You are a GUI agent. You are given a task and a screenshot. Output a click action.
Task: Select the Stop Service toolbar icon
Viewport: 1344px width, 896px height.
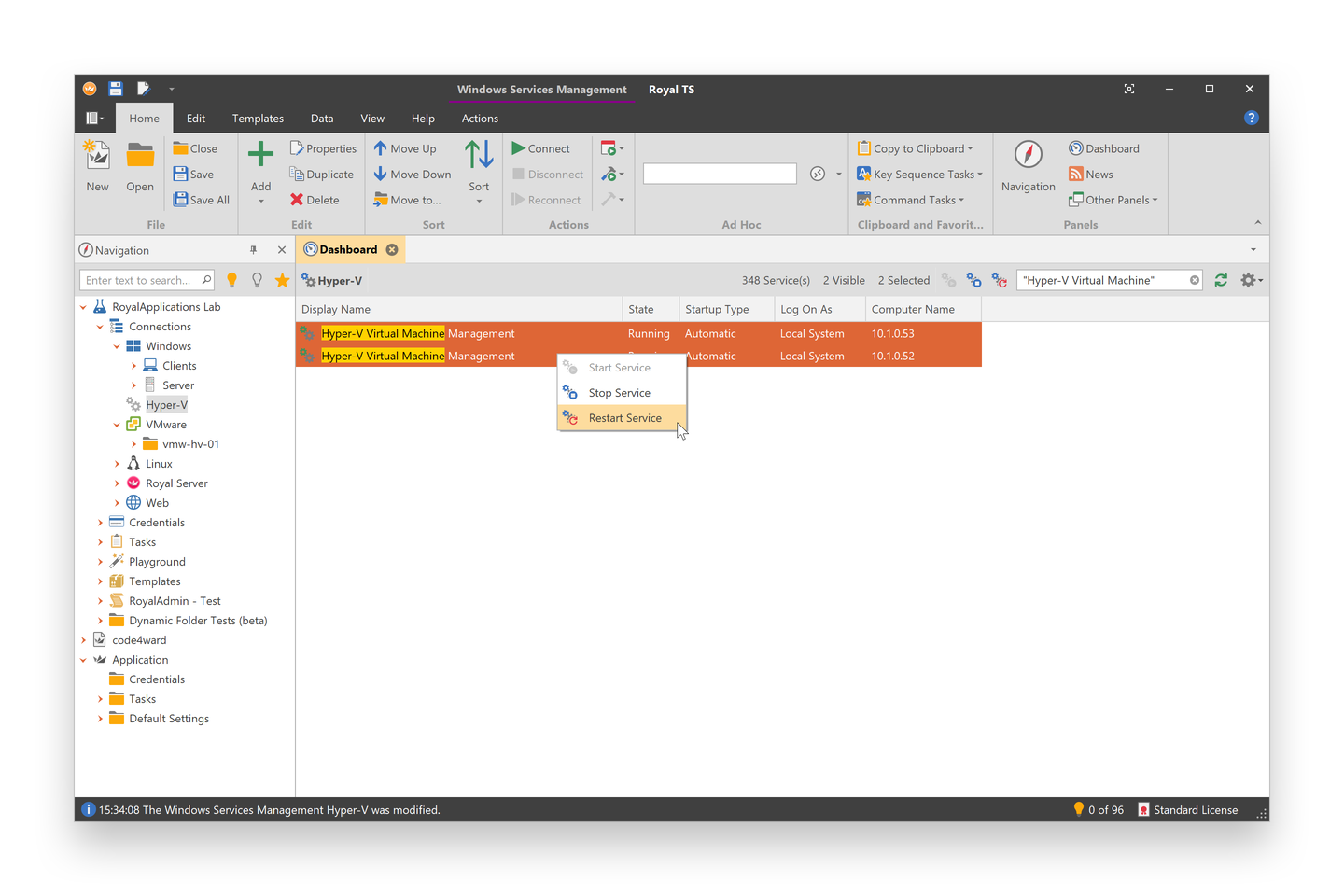(973, 279)
